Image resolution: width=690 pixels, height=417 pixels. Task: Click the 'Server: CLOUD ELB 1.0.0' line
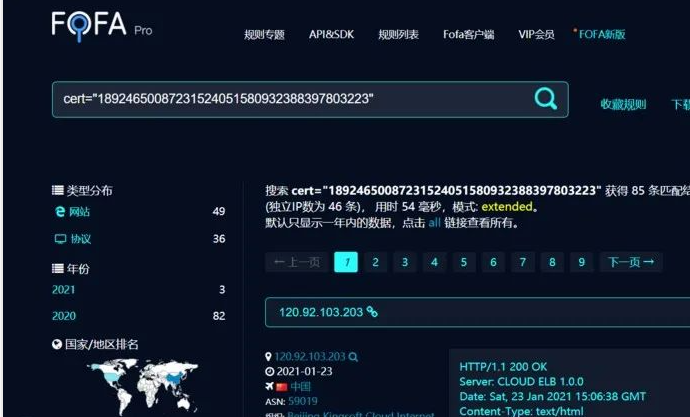tap(521, 382)
